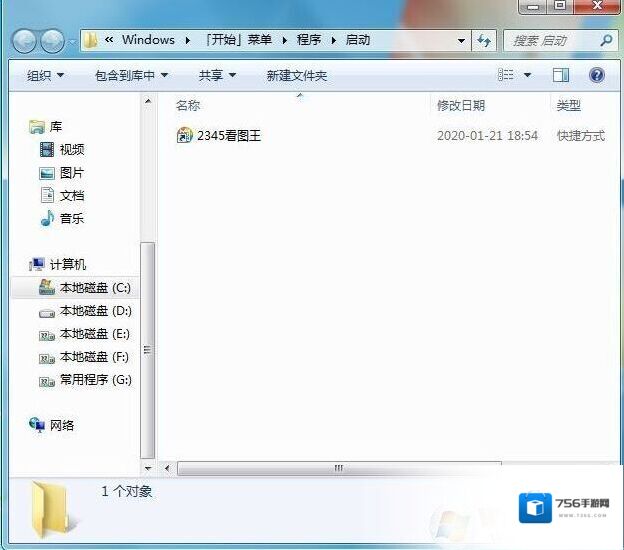Expand the address bar history dropdown arrow
This screenshot has width=624, height=550.
tap(461, 41)
